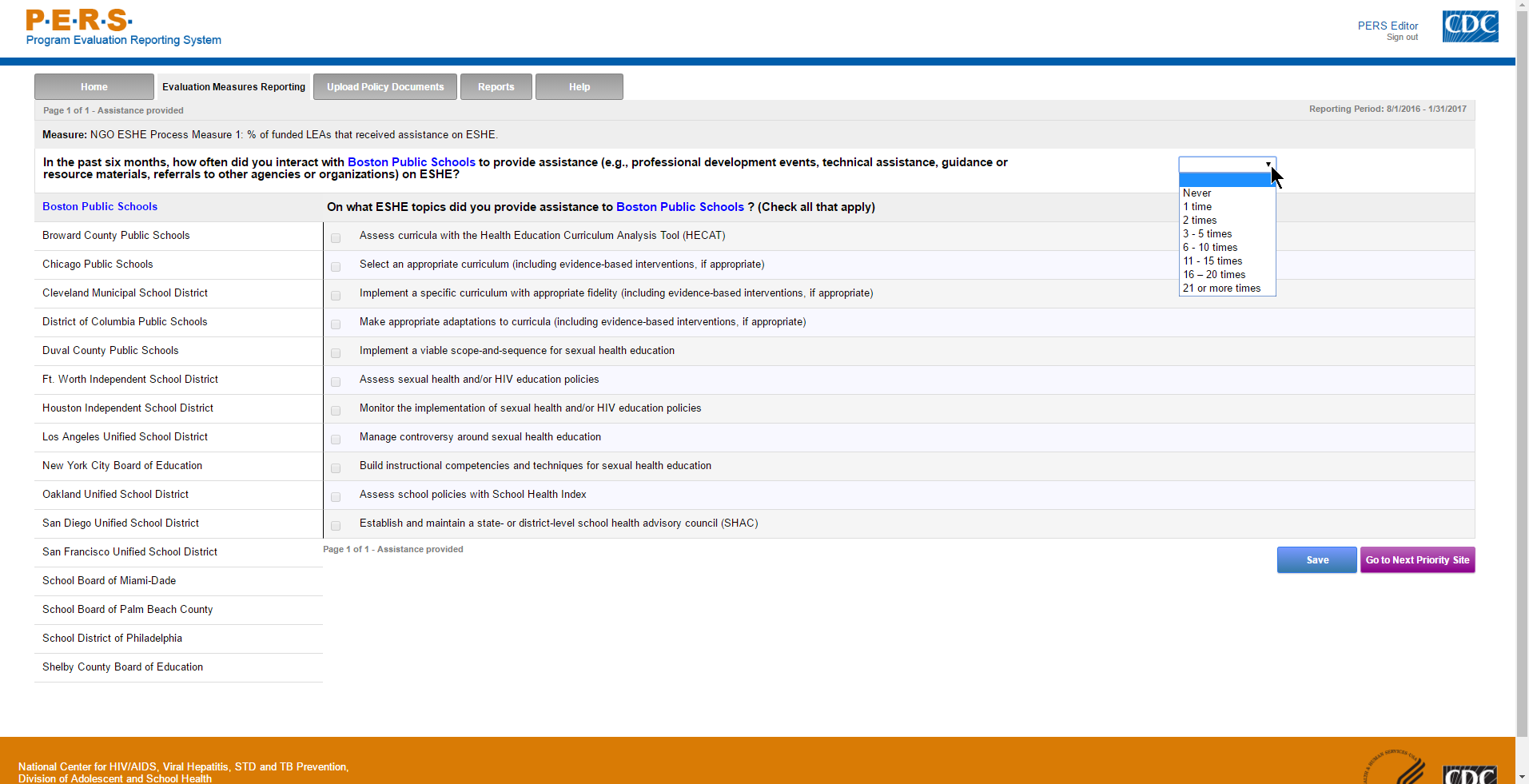Select the blank option in frequency dropdown
This screenshot has height=784, width=1529.
tap(1227, 180)
